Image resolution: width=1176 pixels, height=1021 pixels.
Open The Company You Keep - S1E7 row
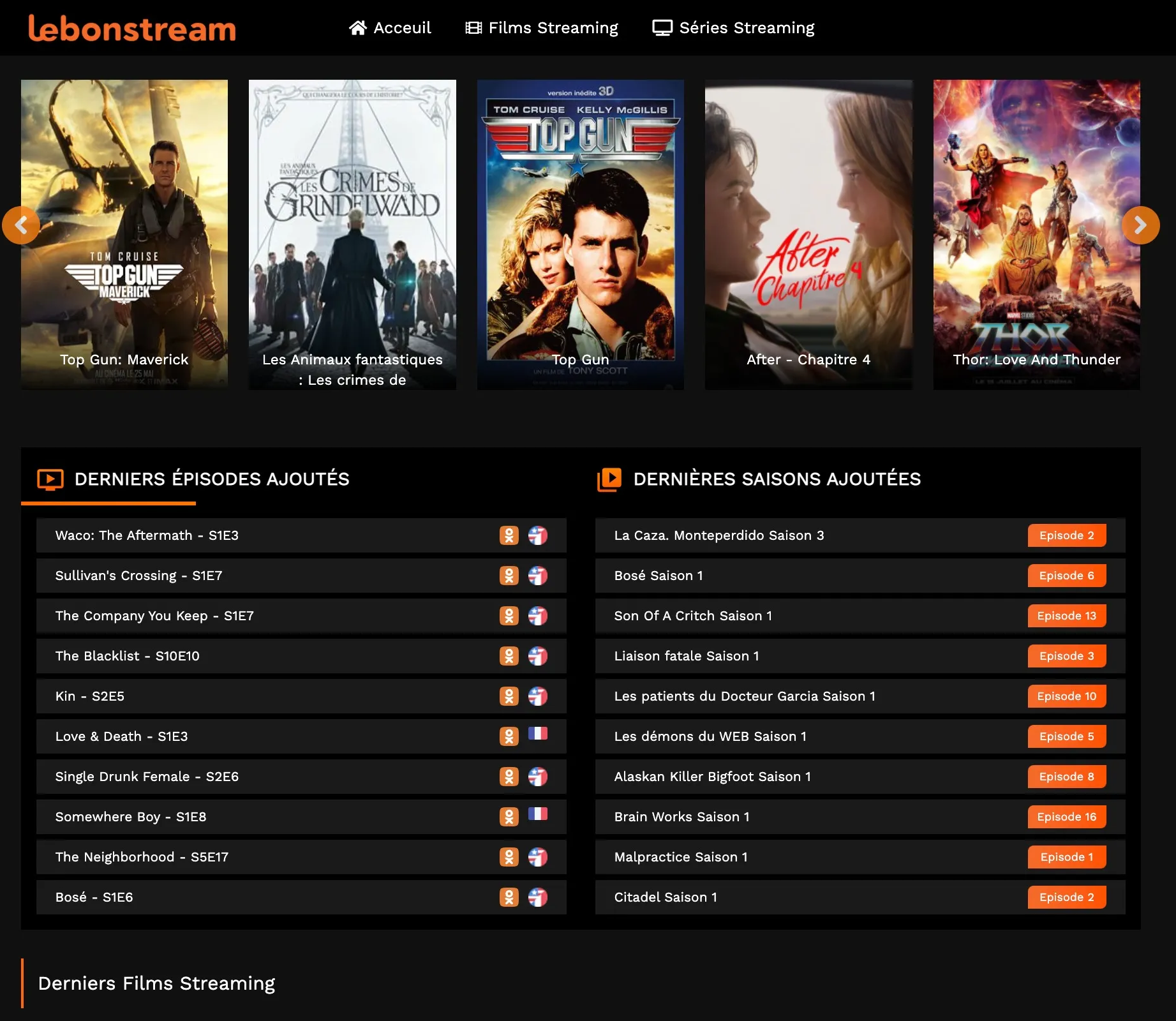301,616
